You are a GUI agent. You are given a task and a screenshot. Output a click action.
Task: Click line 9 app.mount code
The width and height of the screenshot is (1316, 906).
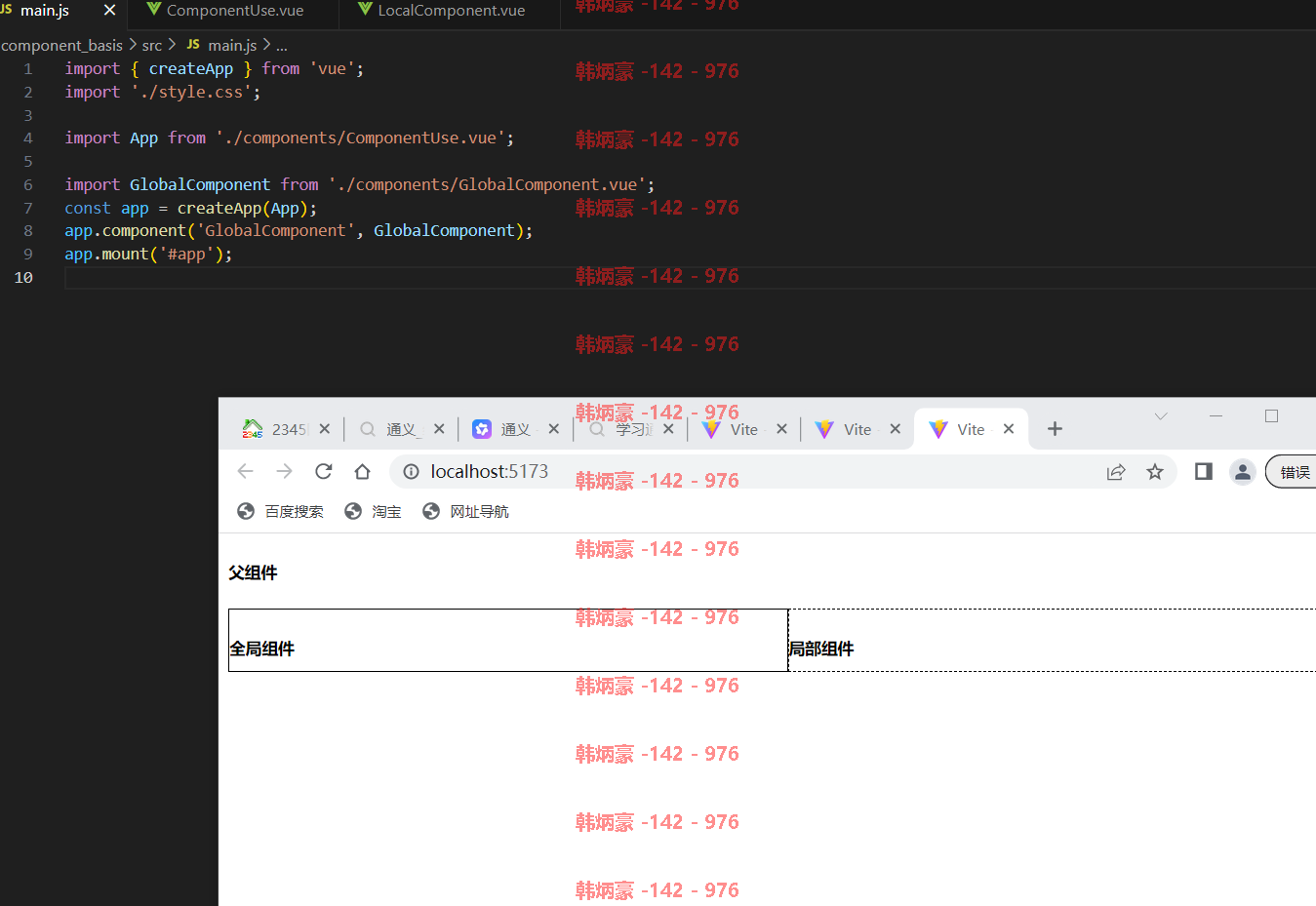click(x=148, y=255)
